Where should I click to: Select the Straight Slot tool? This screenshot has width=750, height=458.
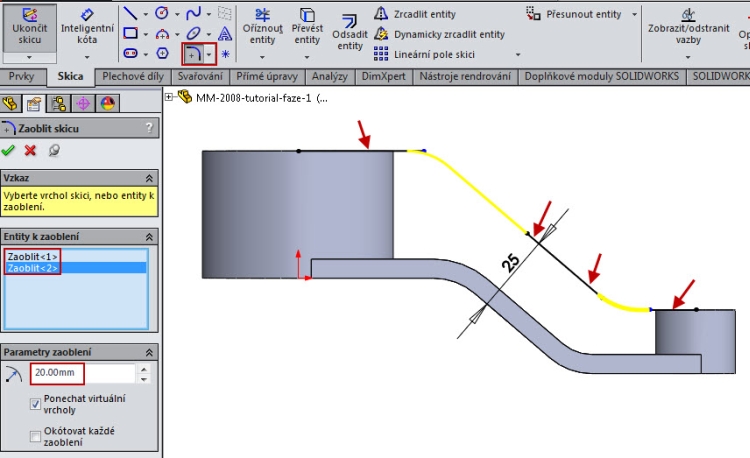(x=130, y=53)
